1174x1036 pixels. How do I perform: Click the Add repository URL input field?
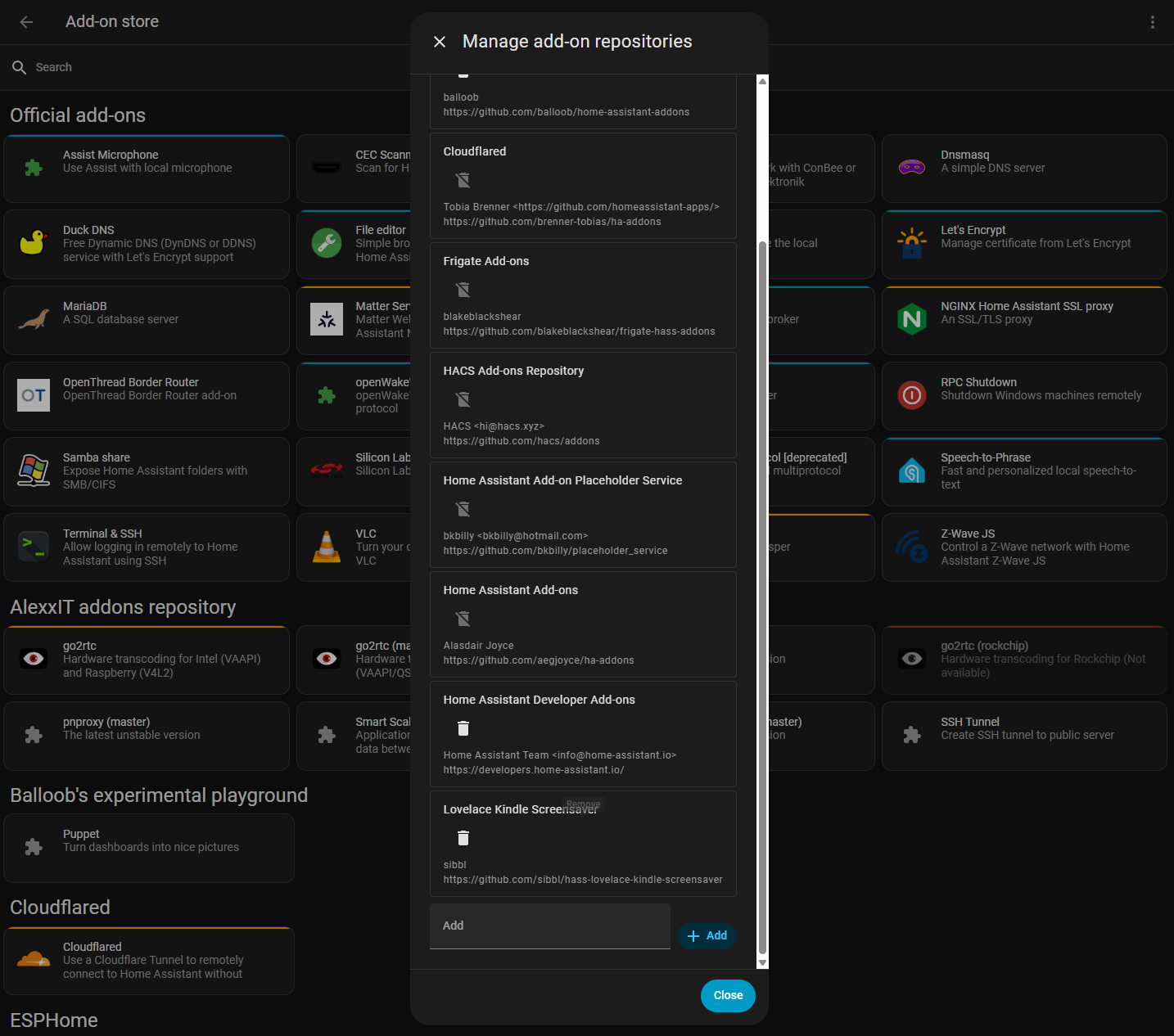[x=550, y=926]
